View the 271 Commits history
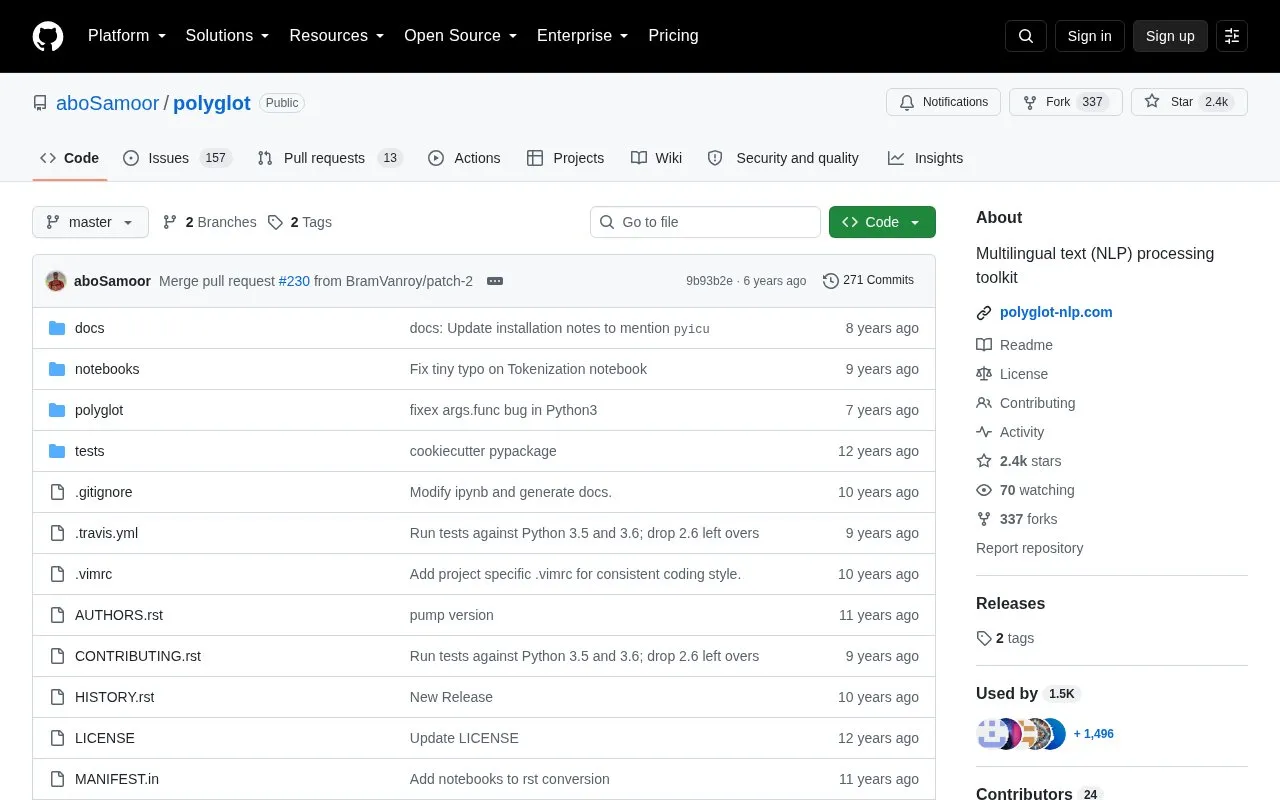The width and height of the screenshot is (1280, 800). [868, 281]
